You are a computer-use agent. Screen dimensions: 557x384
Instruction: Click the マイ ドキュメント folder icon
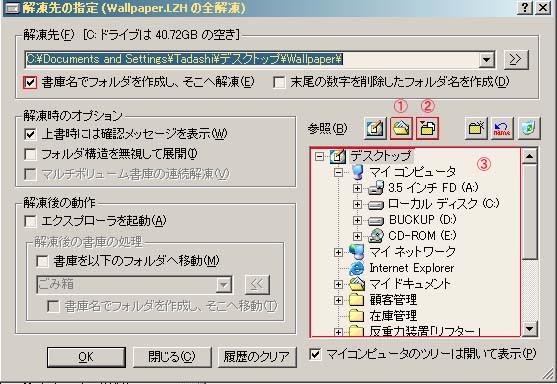(357, 283)
